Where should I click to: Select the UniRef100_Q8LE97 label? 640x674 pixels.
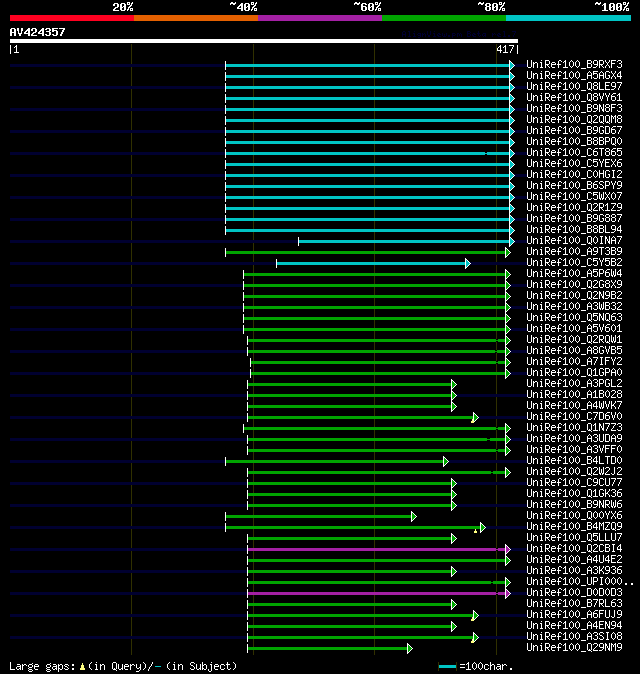tap(574, 86)
